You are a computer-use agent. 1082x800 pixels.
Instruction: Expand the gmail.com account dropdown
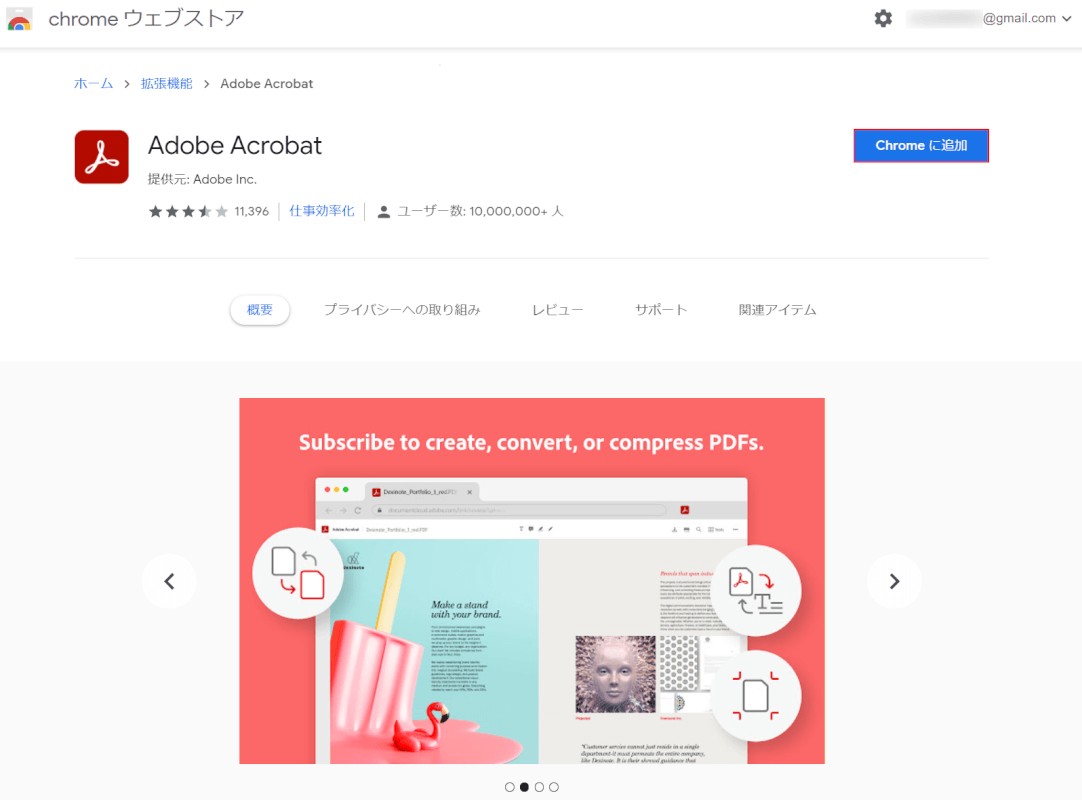[1066, 19]
